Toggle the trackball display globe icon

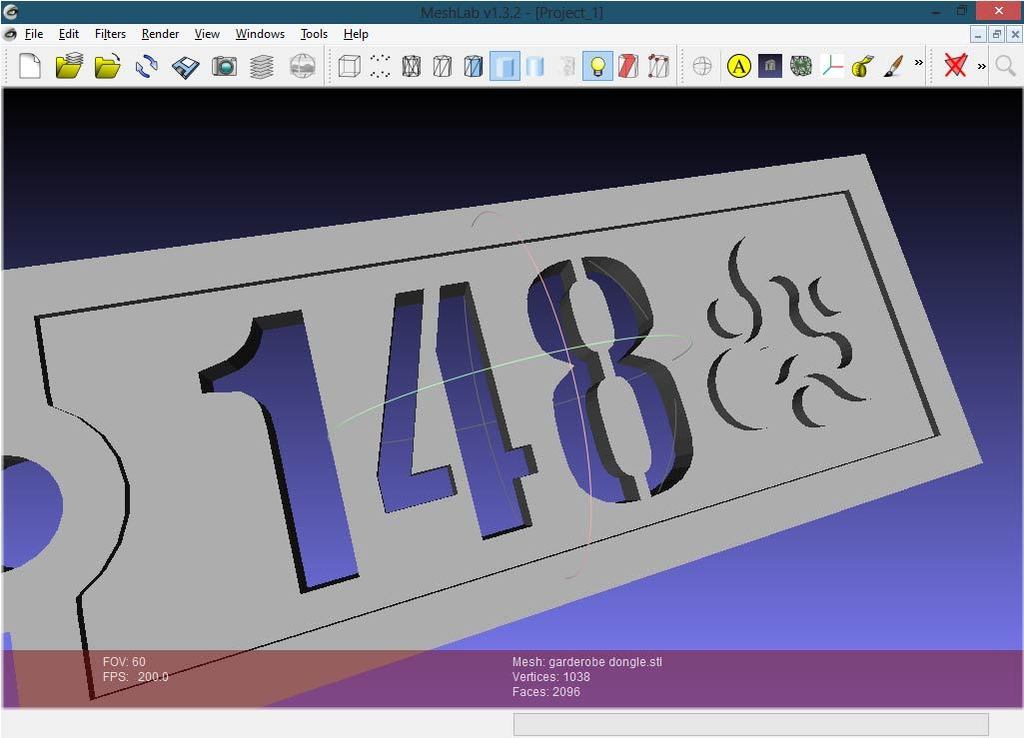coord(702,67)
